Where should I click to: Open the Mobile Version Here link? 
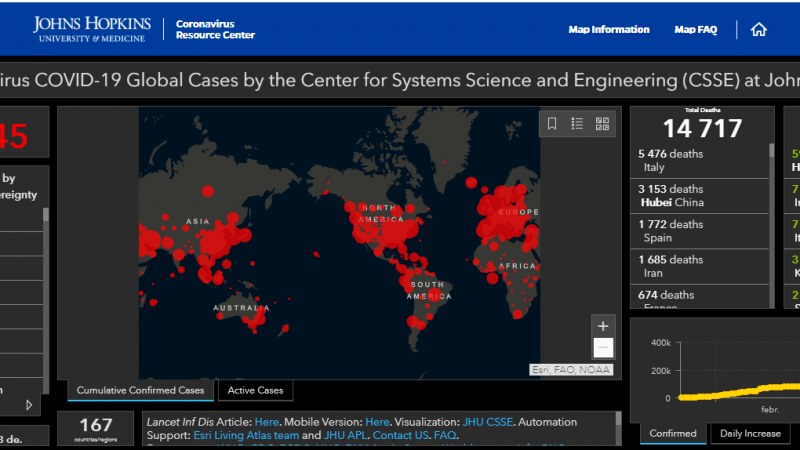[x=377, y=422]
